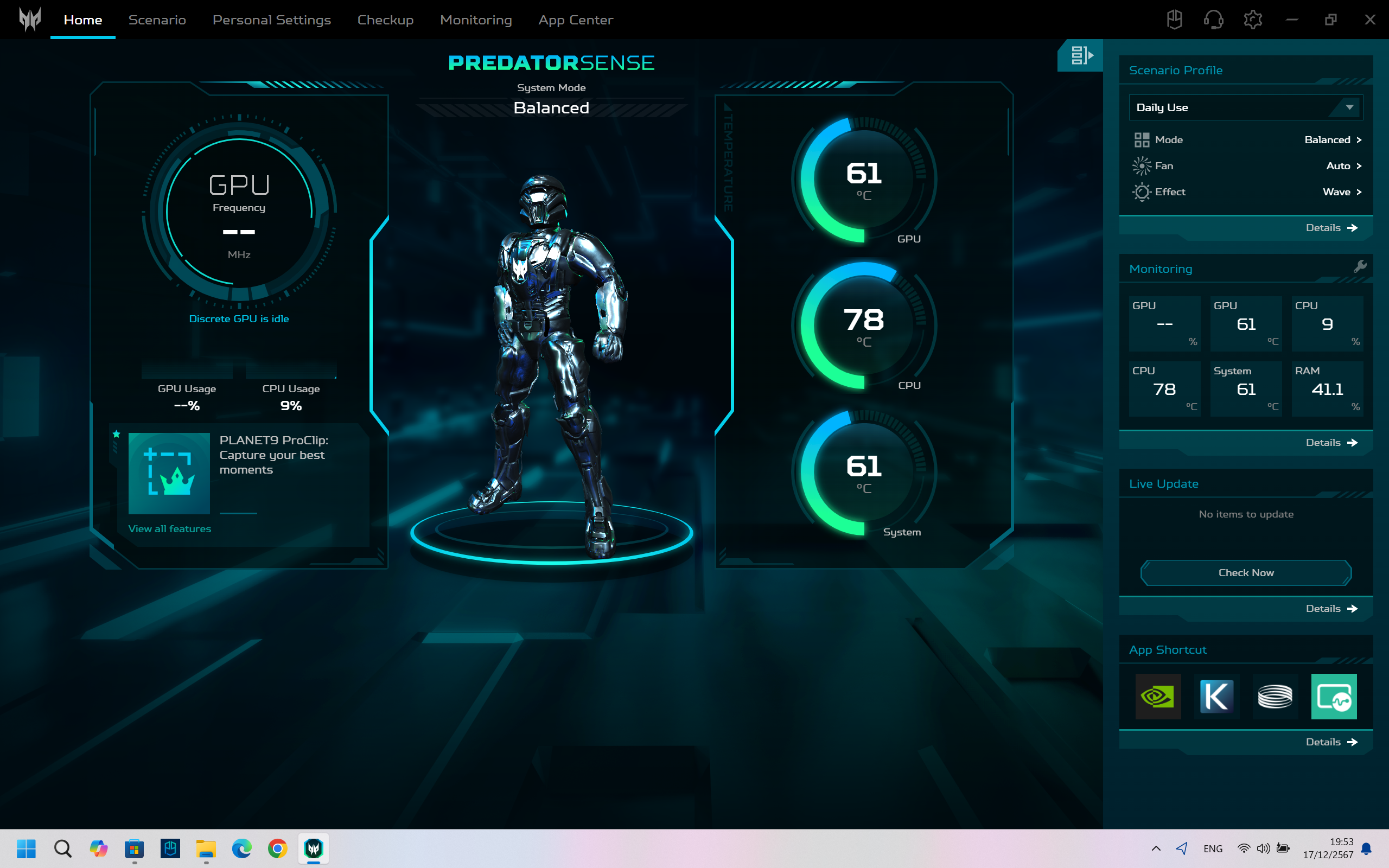
Task: Open Google Chrome from taskbar
Action: pos(278,848)
